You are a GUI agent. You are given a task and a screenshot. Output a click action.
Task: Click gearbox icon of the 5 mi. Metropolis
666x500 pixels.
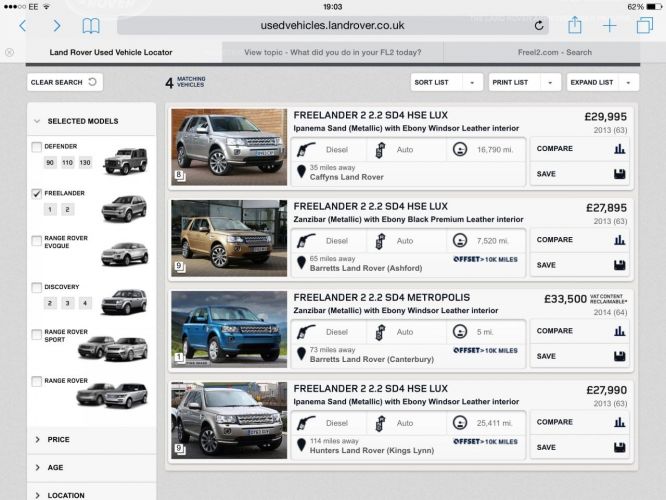click(x=380, y=332)
